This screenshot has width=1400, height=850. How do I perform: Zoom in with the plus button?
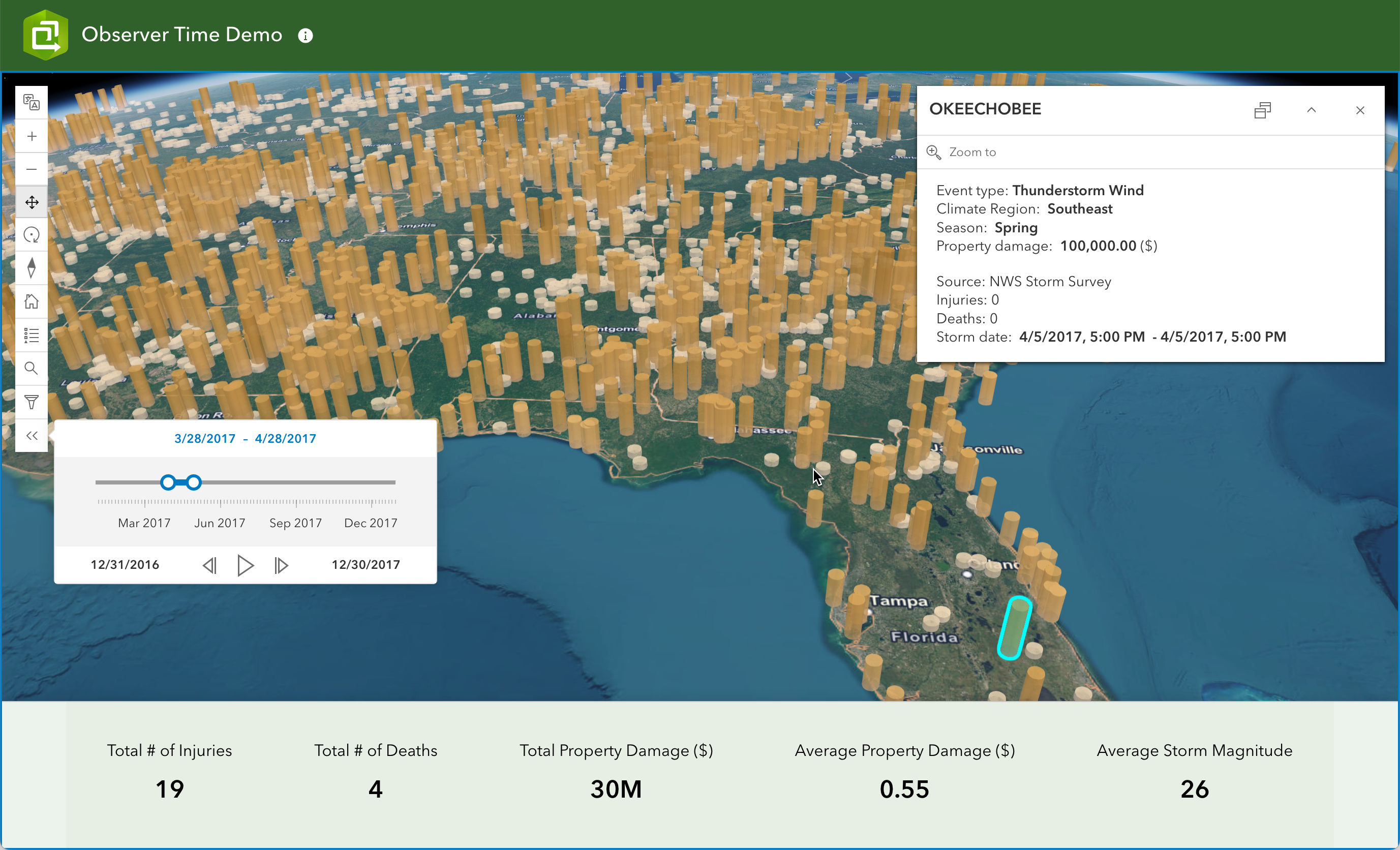31,136
